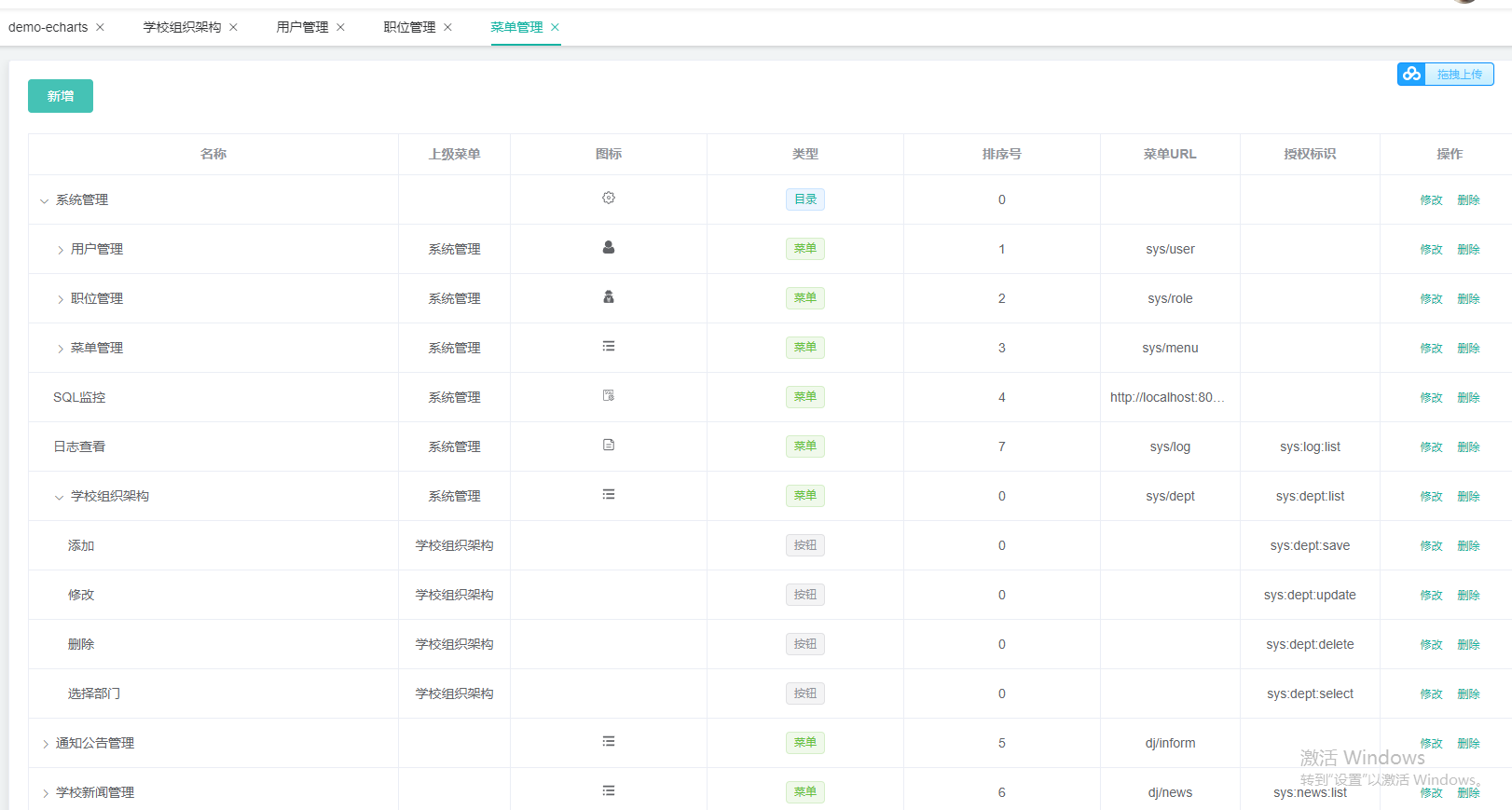Click the 菜单 tag in SQL监控 row
Viewport: 1512px width, 810px height.
(x=805, y=397)
